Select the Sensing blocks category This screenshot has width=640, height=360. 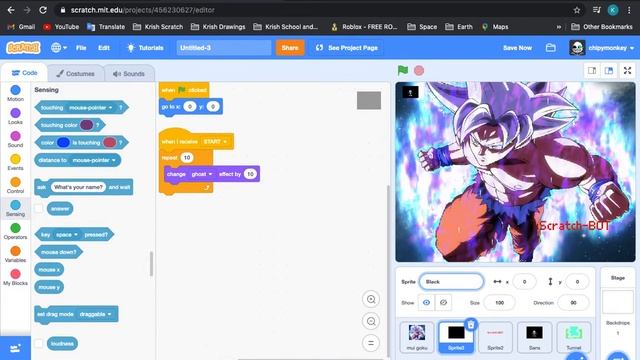(x=16, y=208)
